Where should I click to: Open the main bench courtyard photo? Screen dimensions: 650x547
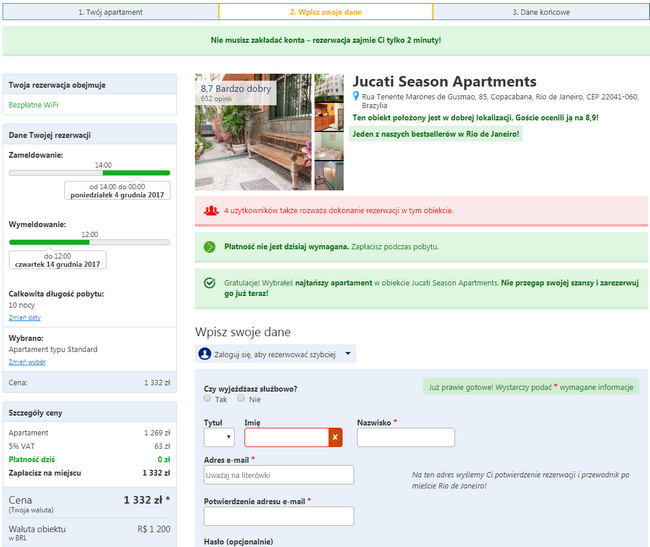click(253, 132)
